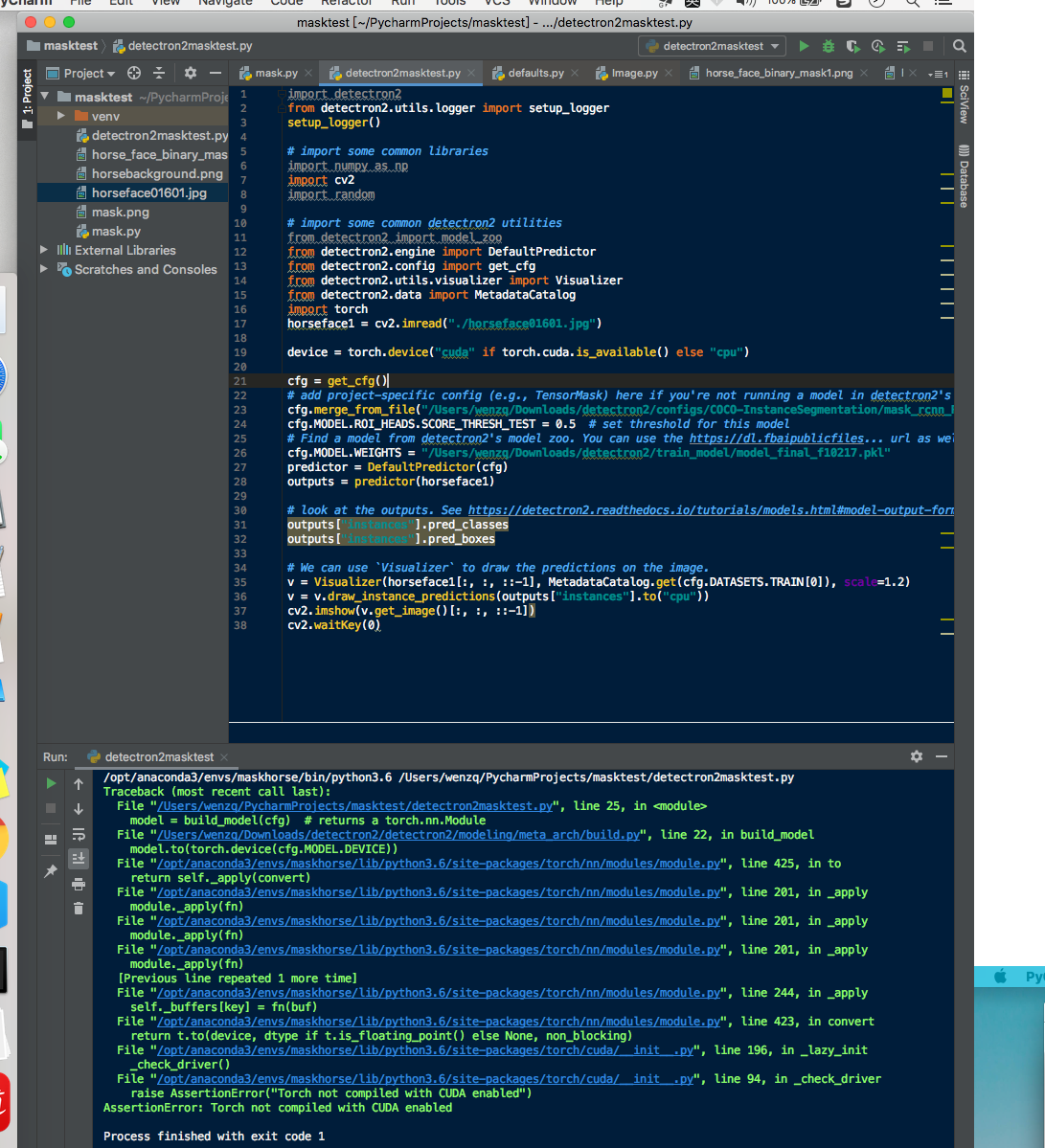1045x1148 pixels.
Task: Open cuda __init__.py link line 196
Action: pyautogui.click(x=425, y=1050)
